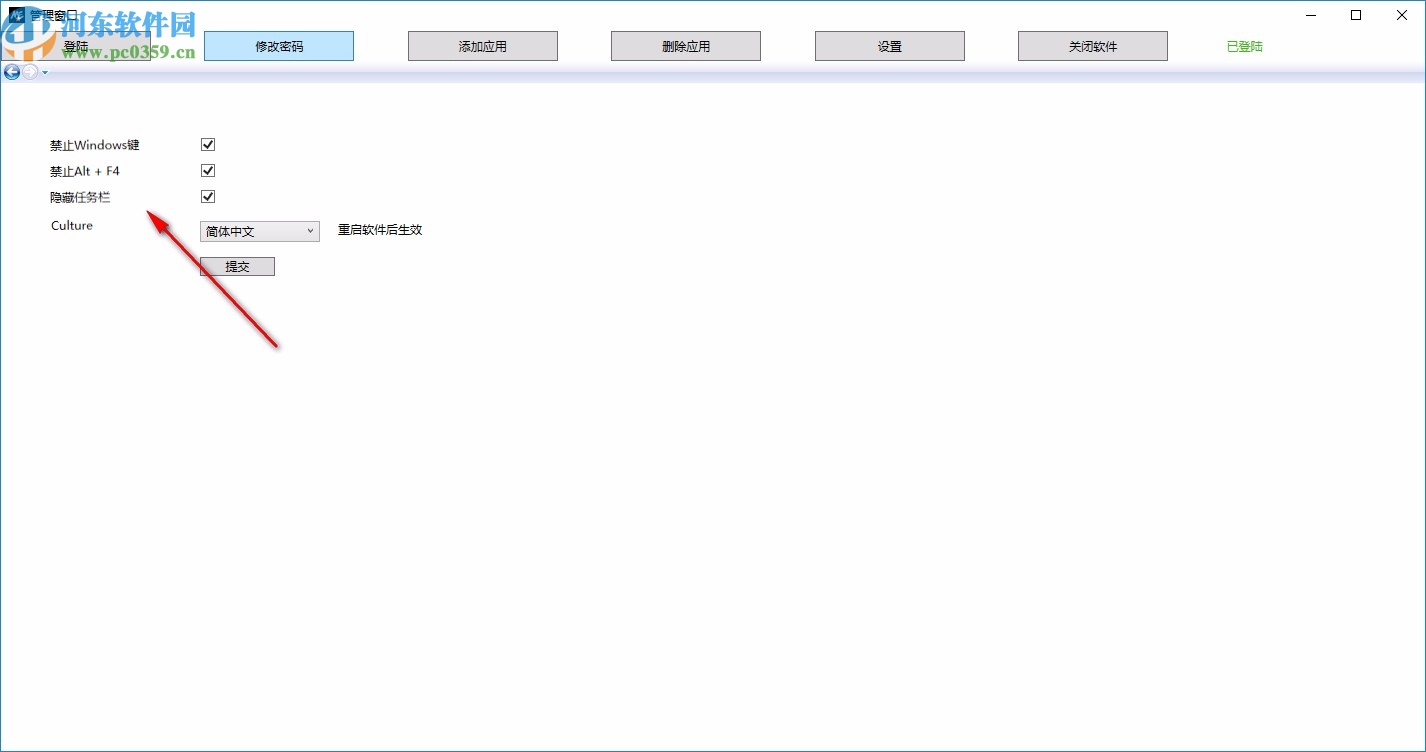This screenshot has height=752, width=1426.
Task: Click the 登陆 login button
Action: click(76, 46)
